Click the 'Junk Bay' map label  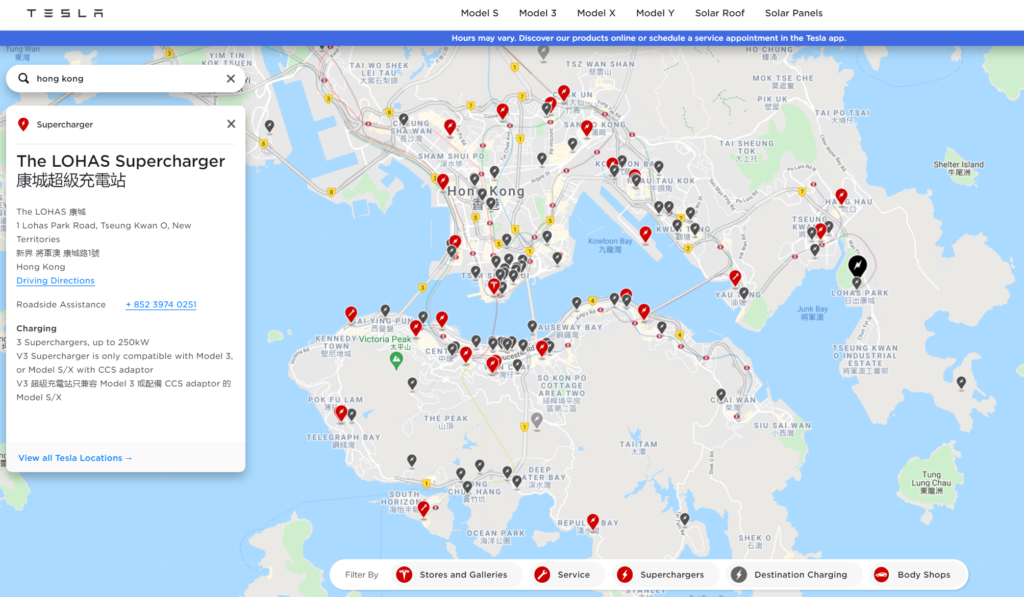tap(812, 313)
